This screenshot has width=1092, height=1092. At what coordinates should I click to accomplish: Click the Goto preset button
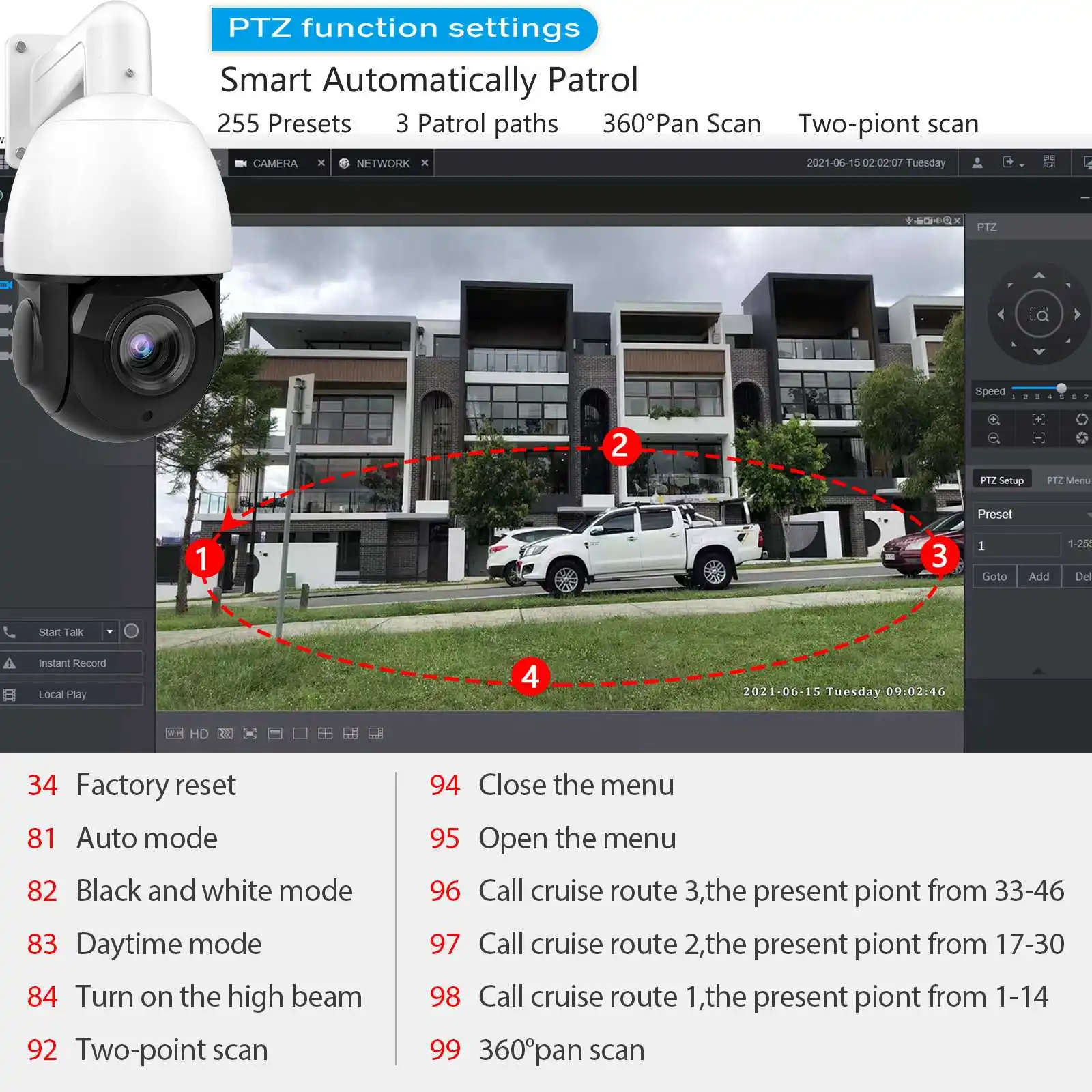[x=994, y=576]
